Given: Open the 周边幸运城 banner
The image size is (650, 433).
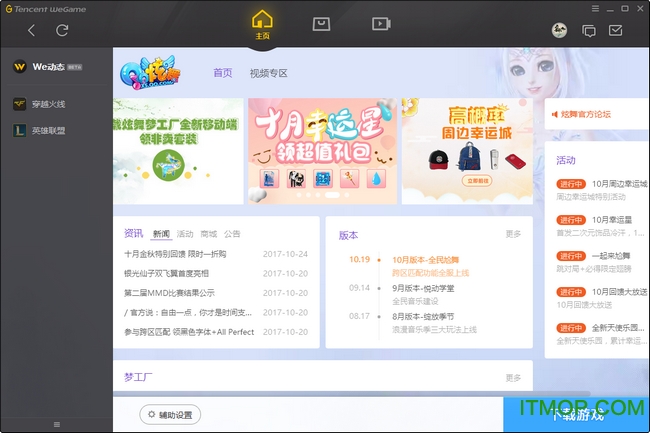Looking at the screenshot, I should point(467,151).
